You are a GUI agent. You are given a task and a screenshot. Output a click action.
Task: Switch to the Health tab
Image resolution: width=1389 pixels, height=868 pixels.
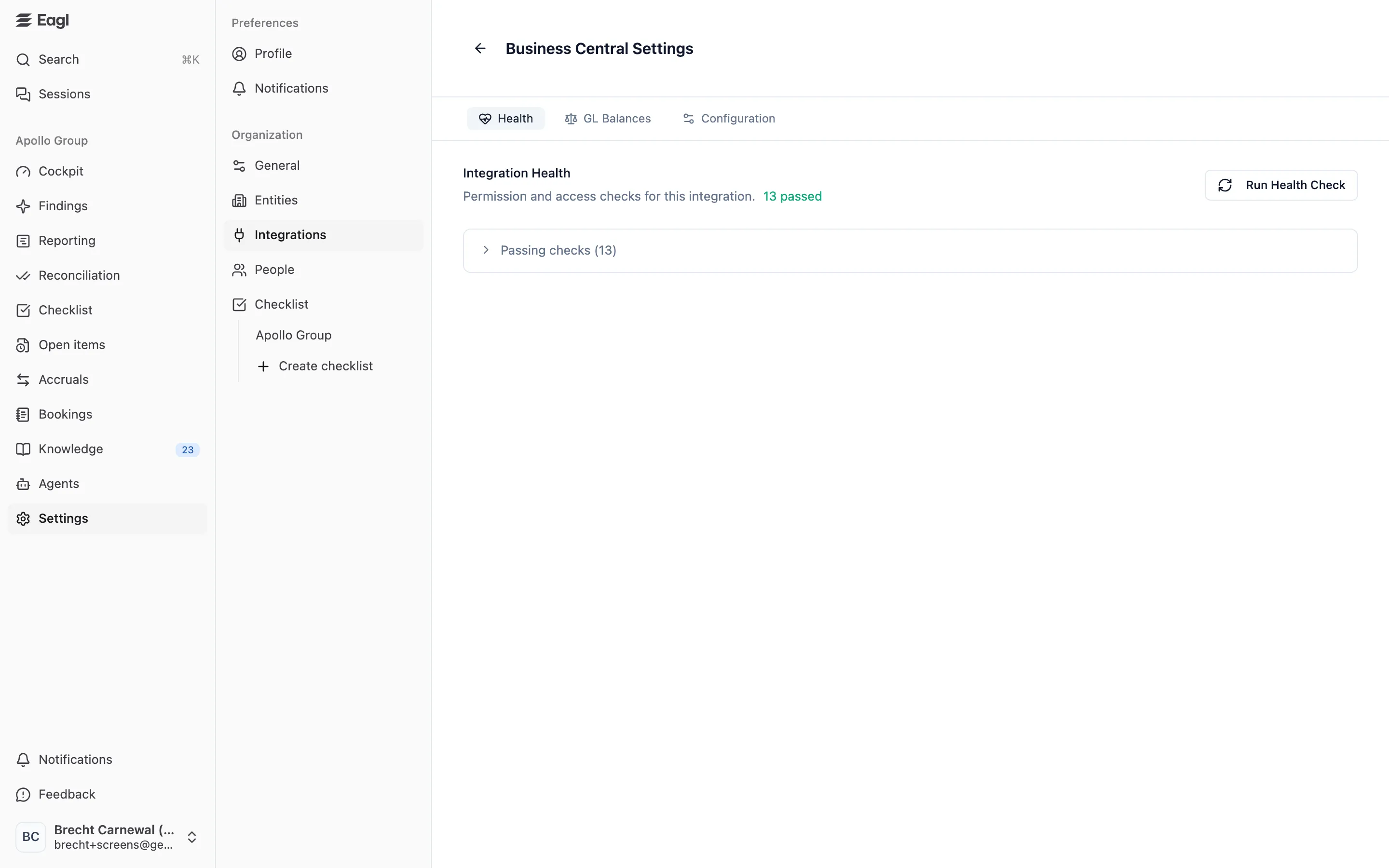[505, 119]
